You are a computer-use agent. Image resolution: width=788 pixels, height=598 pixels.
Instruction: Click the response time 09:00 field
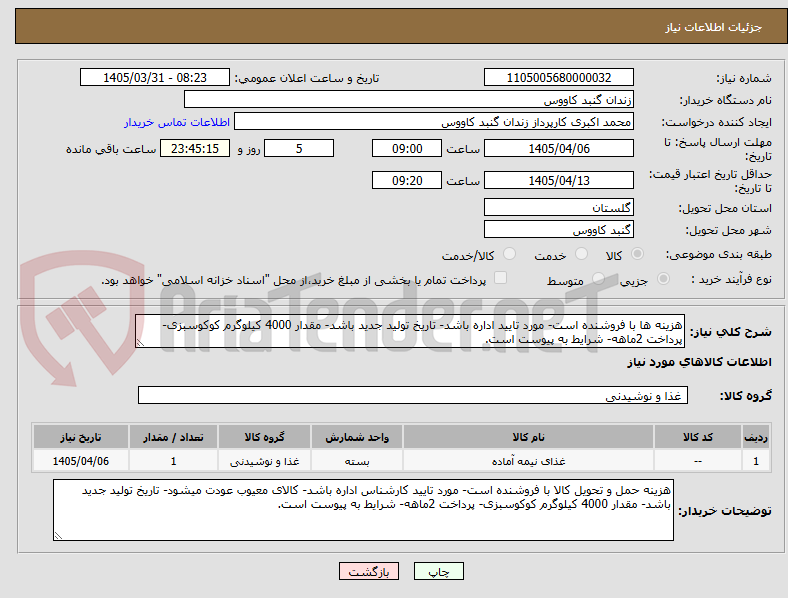[407, 148]
